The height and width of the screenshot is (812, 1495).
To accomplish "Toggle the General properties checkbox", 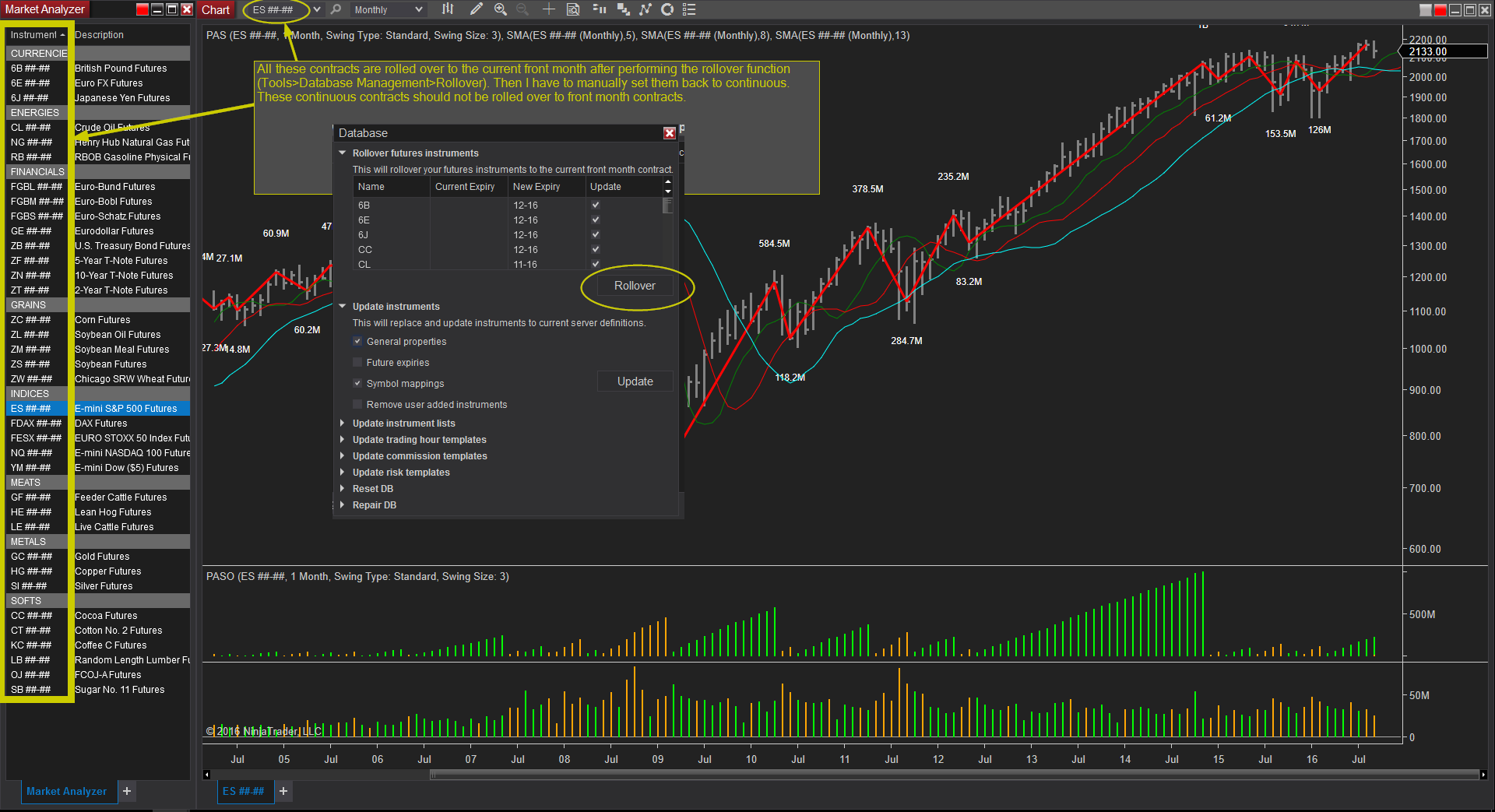I will click(357, 341).
